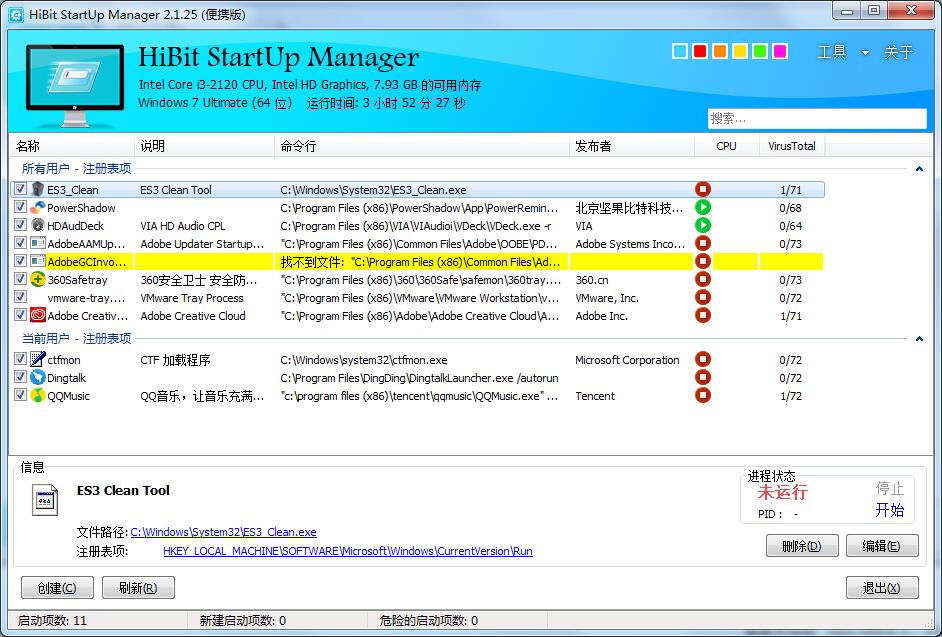
Task: Click the Adobe Creative Cloud row icon
Action: pyautogui.click(x=38, y=316)
